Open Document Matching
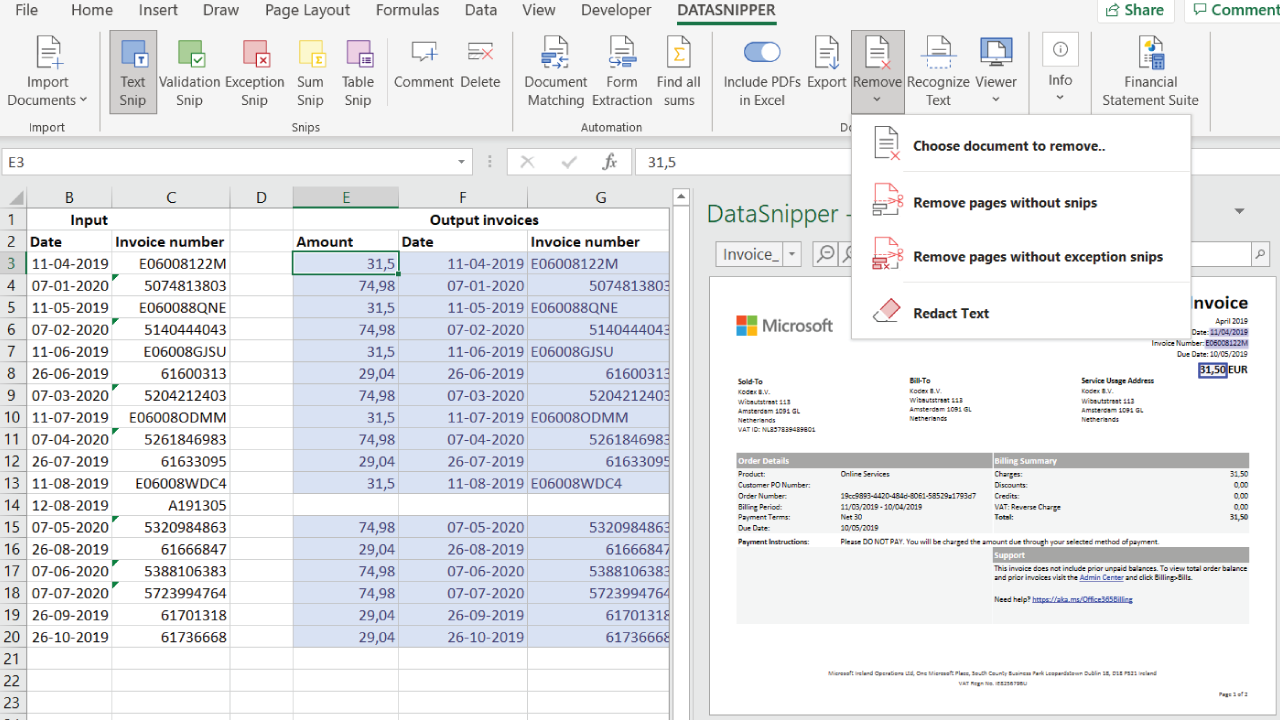 (x=555, y=70)
